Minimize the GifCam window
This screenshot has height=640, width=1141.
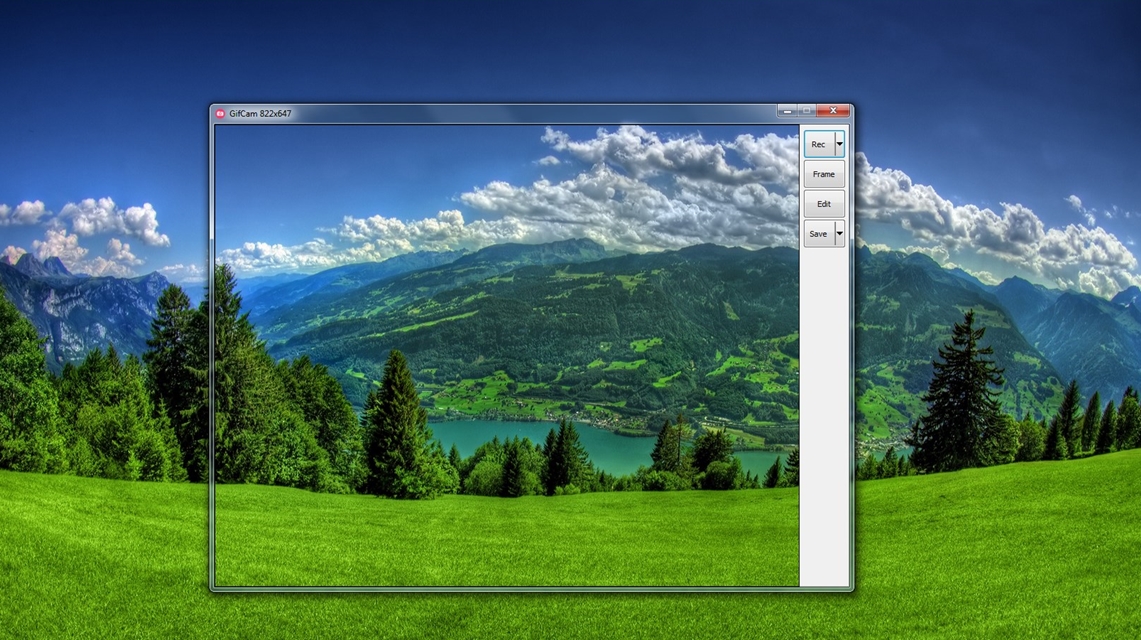787,111
